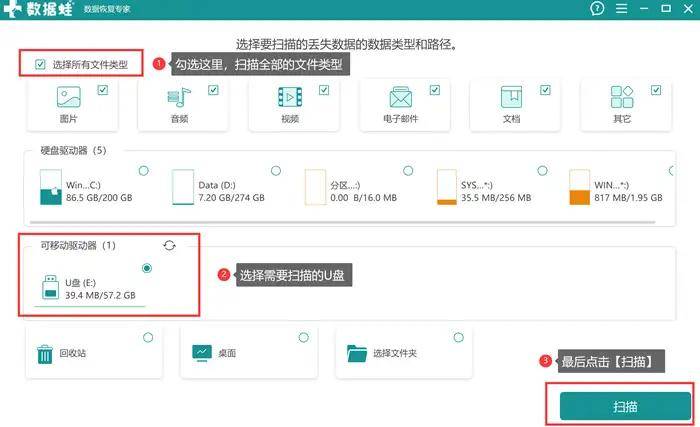The image size is (700, 427).
Task: Click the 7.20 GB/274 GB capacity text
Action: [x=232, y=197]
